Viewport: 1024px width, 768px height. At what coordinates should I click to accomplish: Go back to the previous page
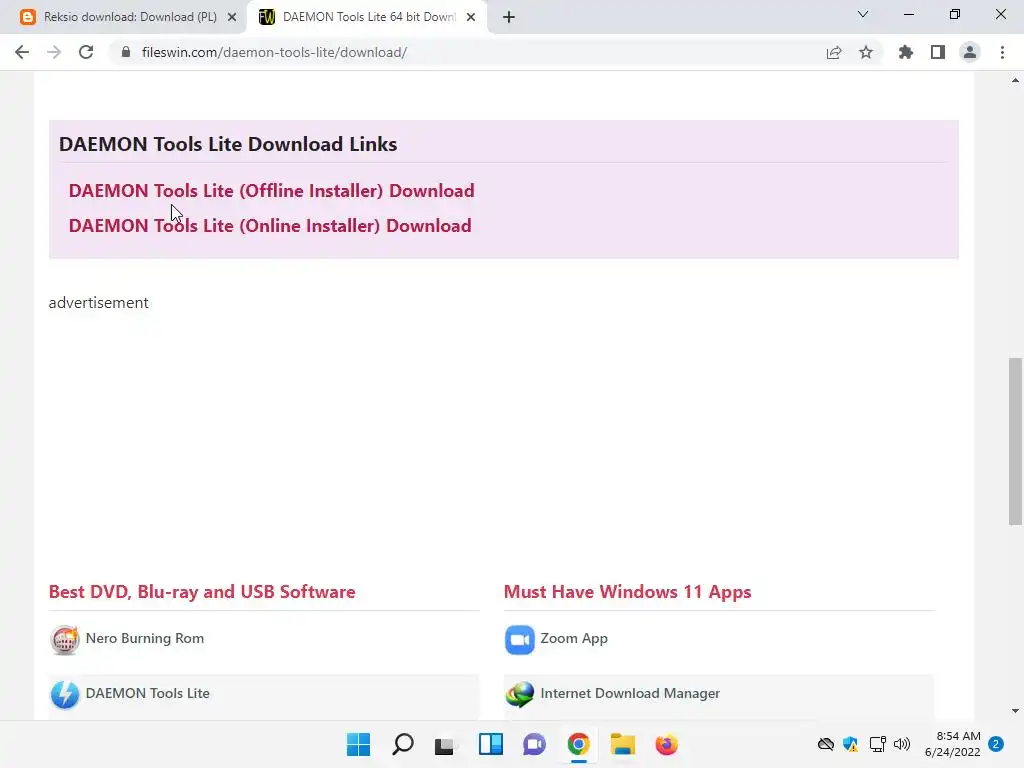[22, 52]
